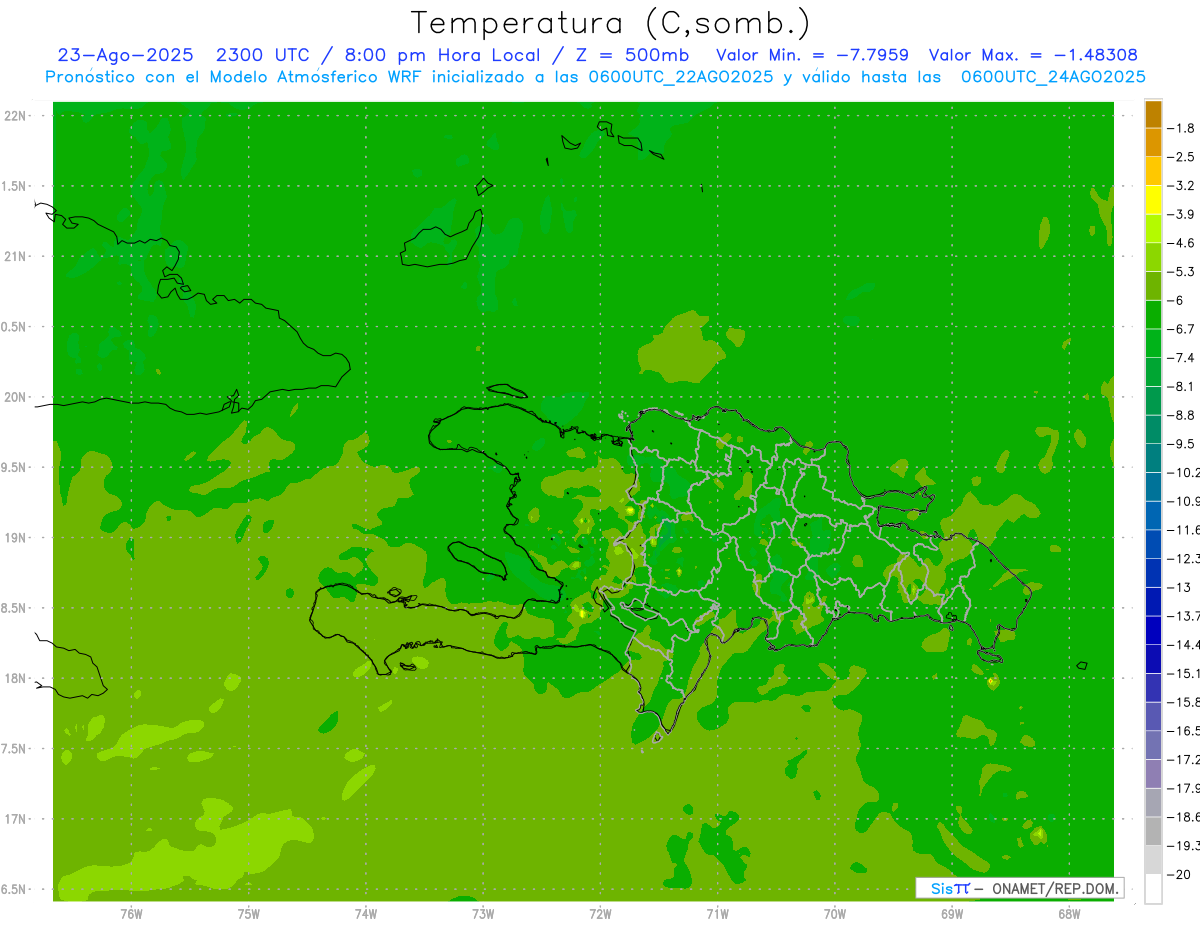
Task: Click the -15.8 colorbar value
Action: tap(1184, 702)
